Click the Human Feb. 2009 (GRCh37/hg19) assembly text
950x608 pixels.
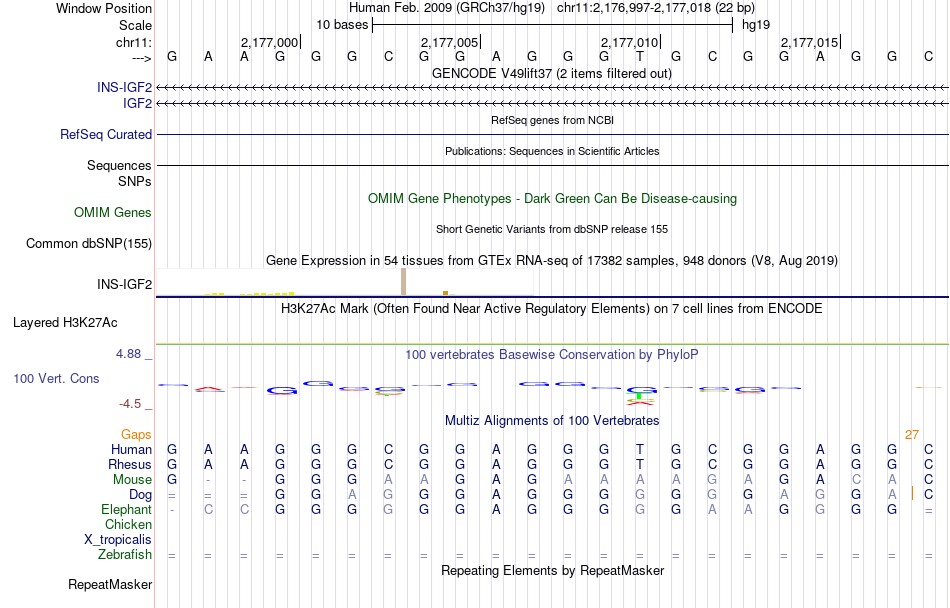pyautogui.click(x=447, y=8)
